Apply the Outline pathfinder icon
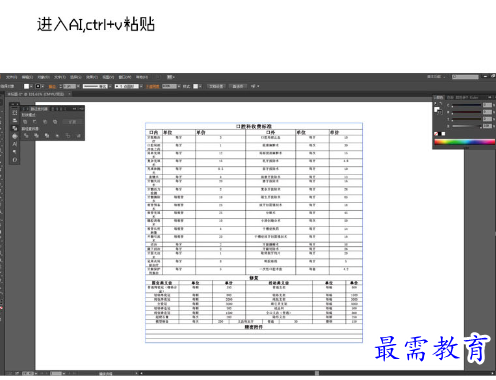 (x=68, y=135)
